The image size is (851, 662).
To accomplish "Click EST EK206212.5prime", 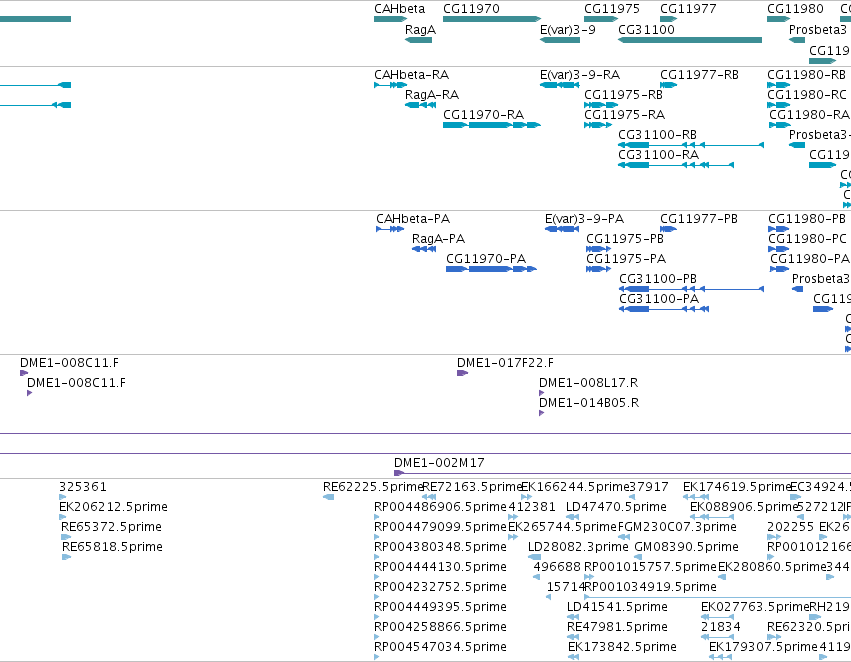I will (113, 507).
